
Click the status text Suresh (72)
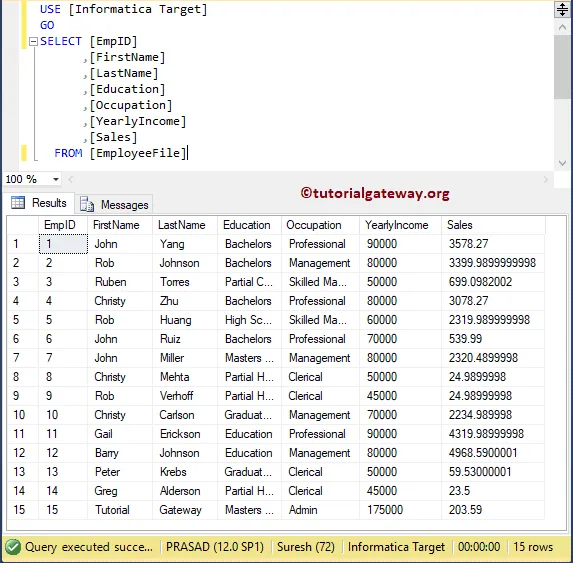[x=306, y=547]
